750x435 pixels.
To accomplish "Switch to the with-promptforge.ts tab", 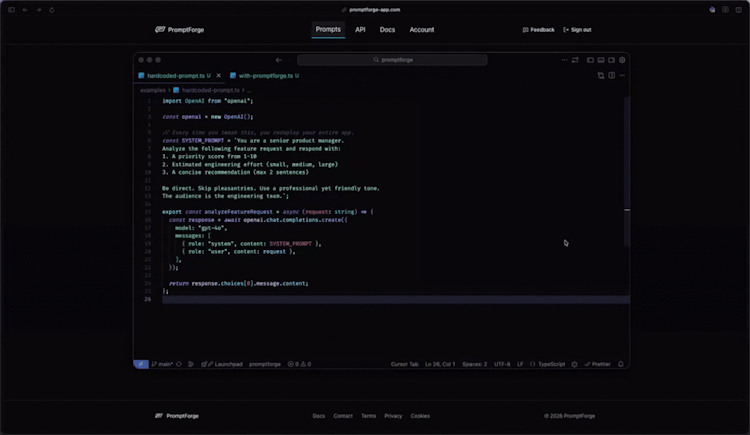I will point(265,76).
